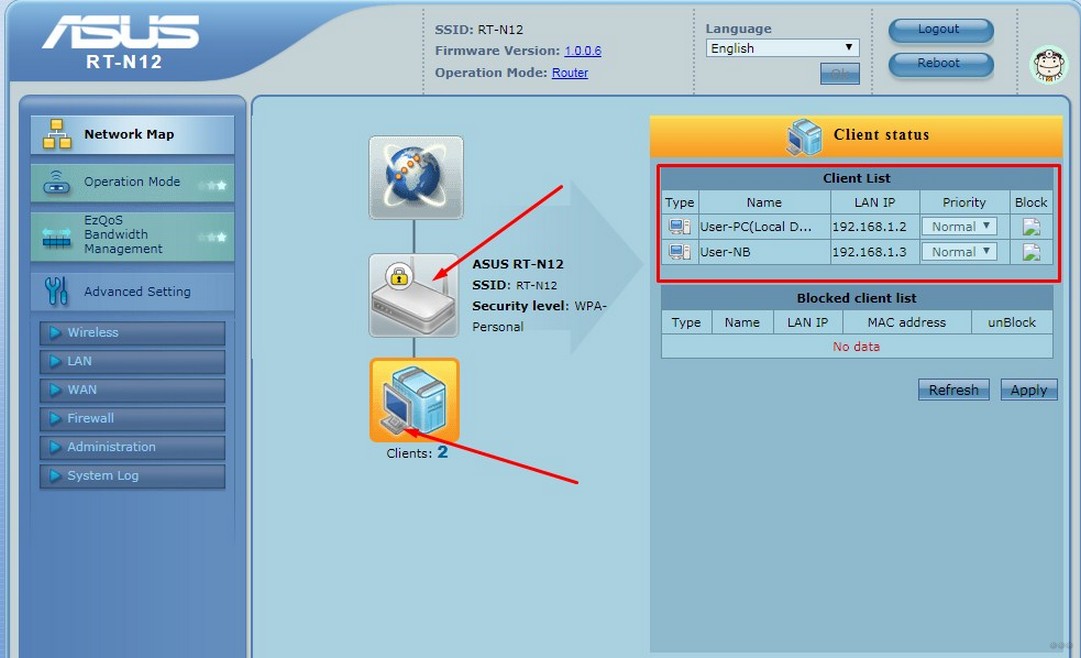This screenshot has width=1081, height=658.
Task: Click the LAN IP 192.168.1.2 cell
Action: (875, 227)
